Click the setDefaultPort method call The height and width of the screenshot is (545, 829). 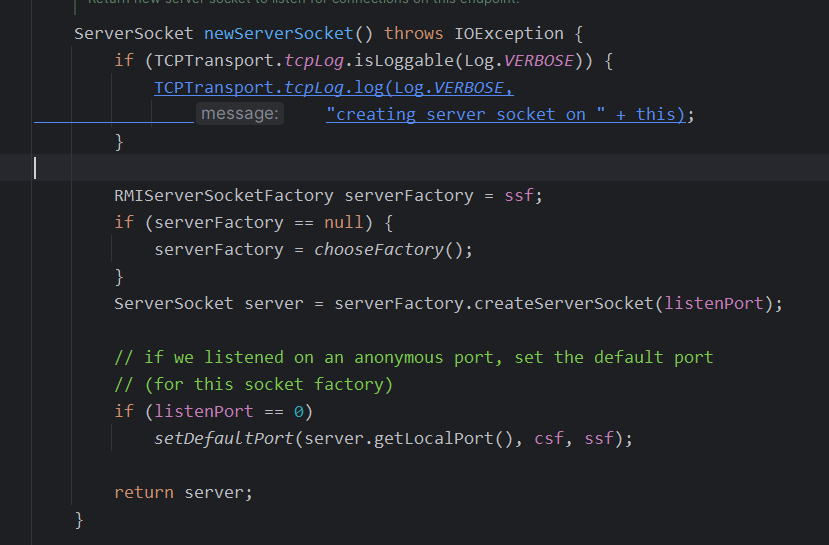(x=224, y=438)
